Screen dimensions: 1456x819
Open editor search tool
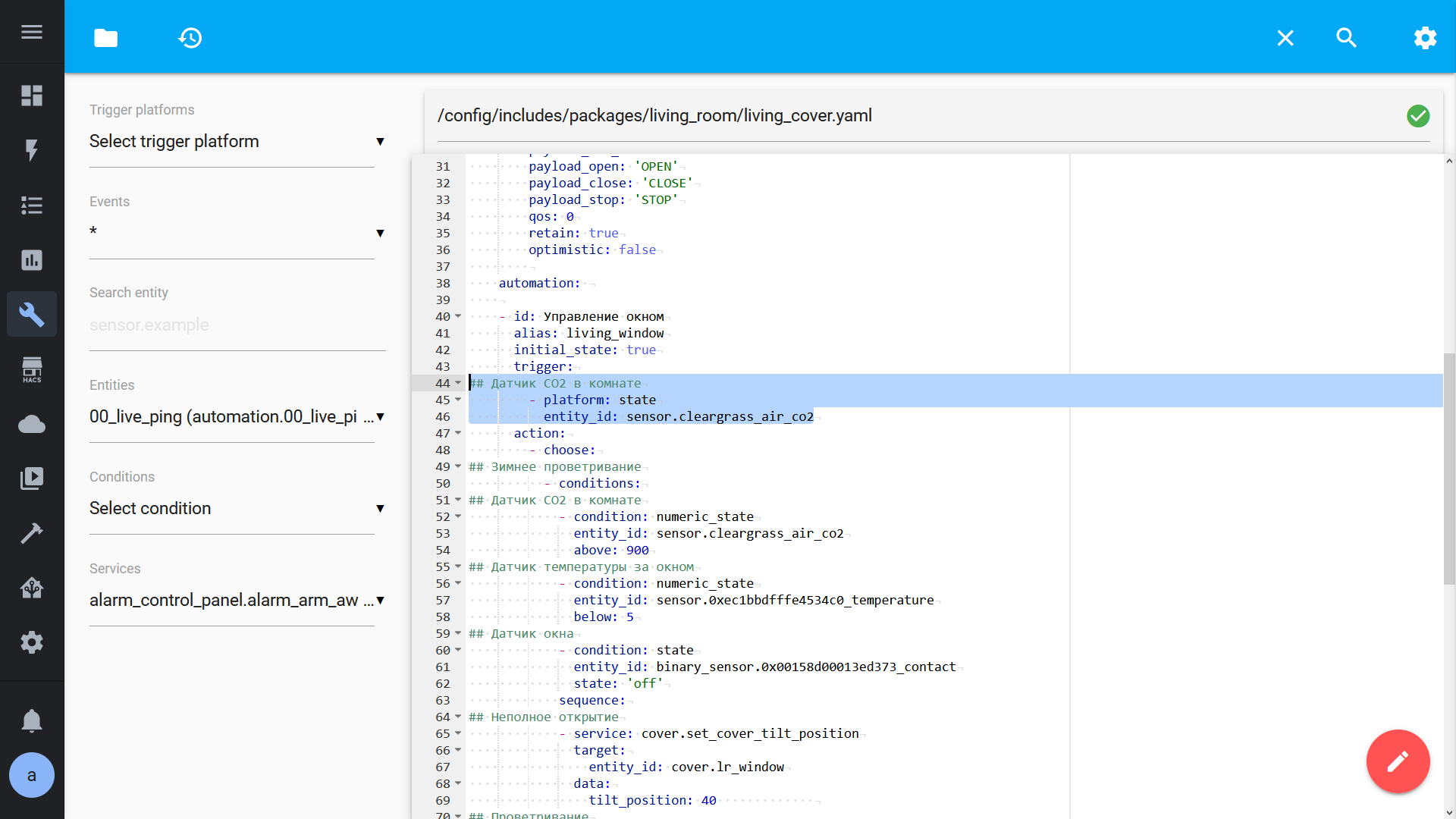click(x=1346, y=38)
